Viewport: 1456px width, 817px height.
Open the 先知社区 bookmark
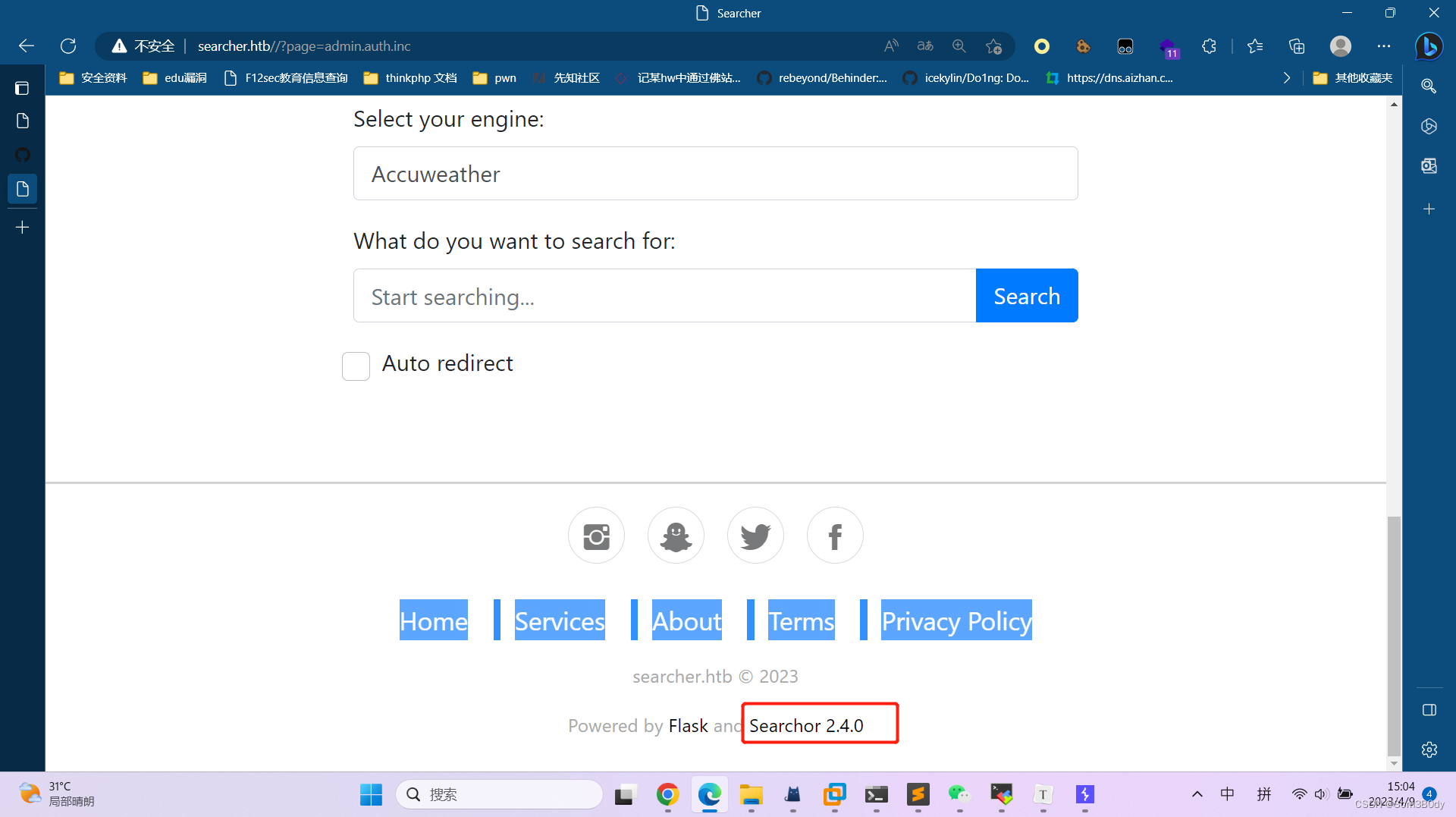coord(566,78)
